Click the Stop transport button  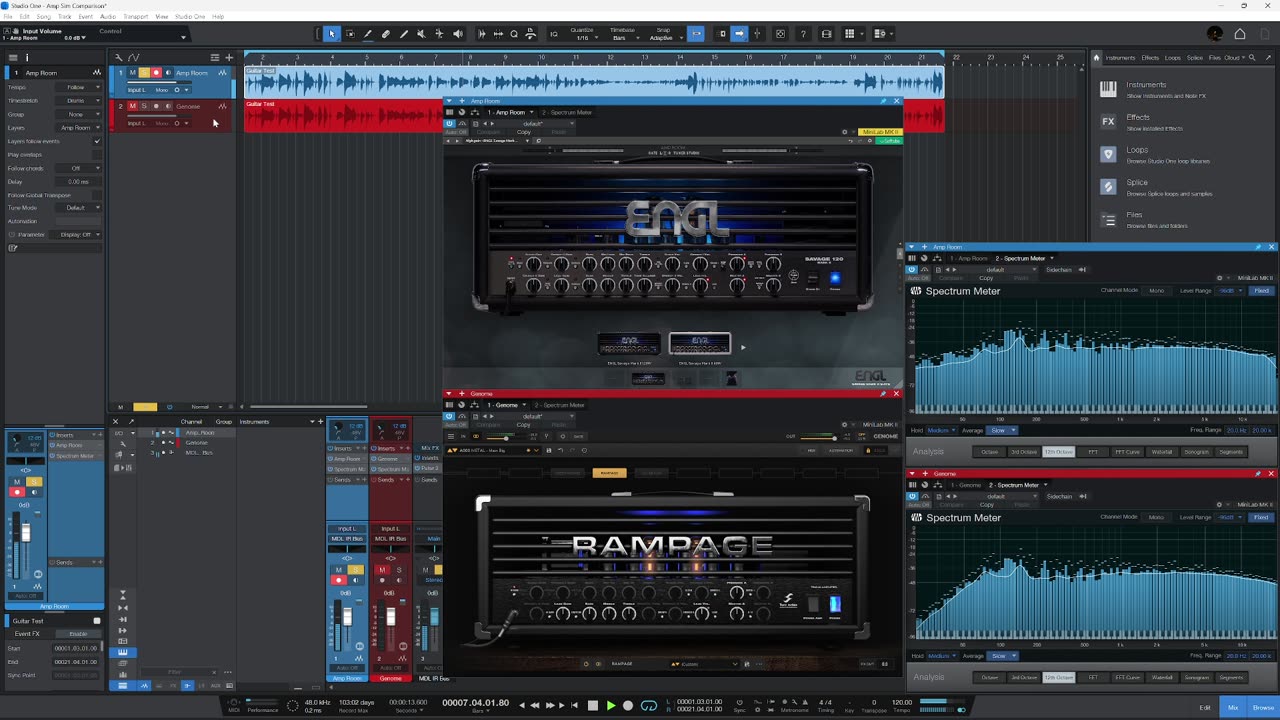tap(592, 705)
